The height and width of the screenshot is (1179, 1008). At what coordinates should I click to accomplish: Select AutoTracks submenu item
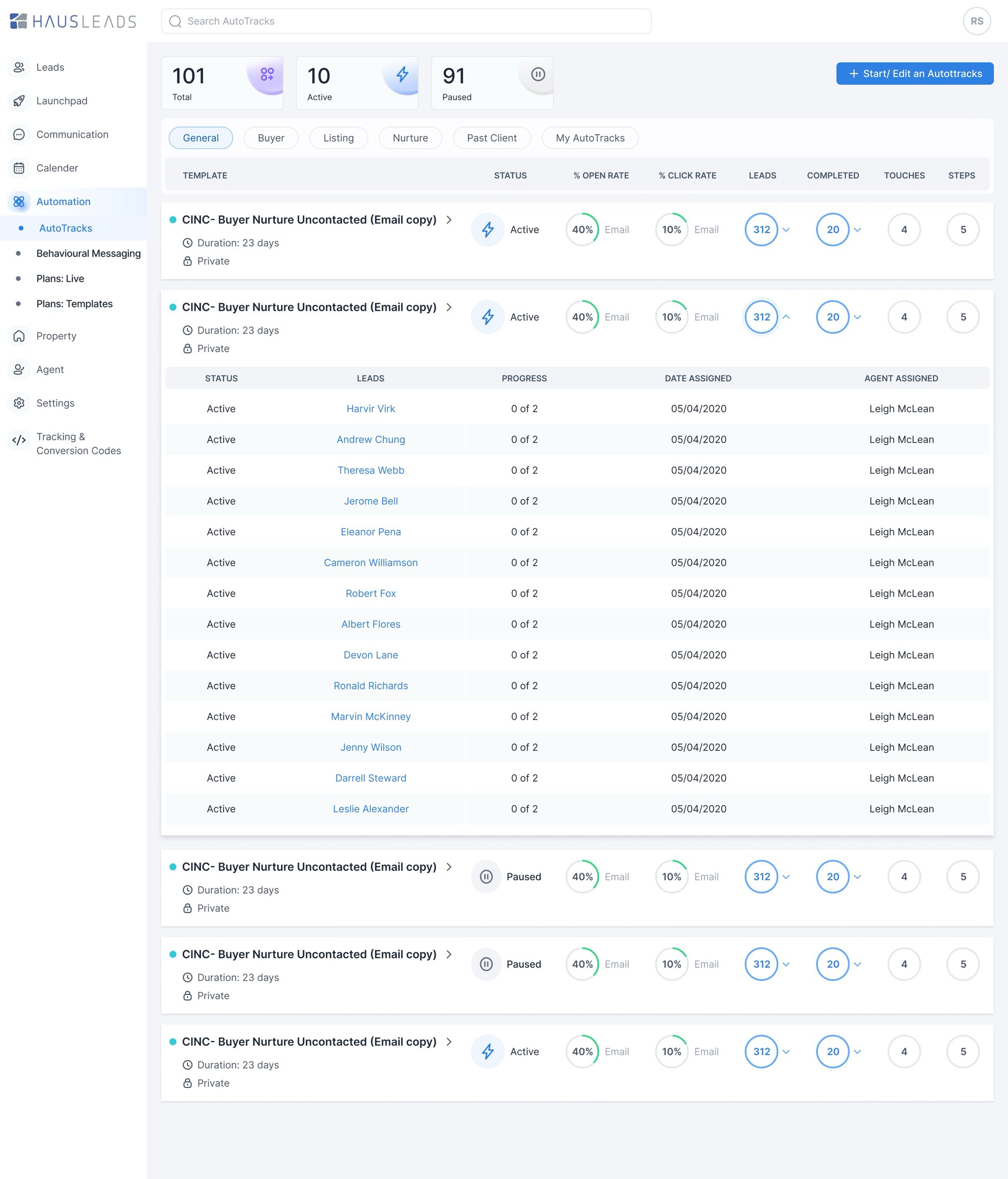click(66, 228)
